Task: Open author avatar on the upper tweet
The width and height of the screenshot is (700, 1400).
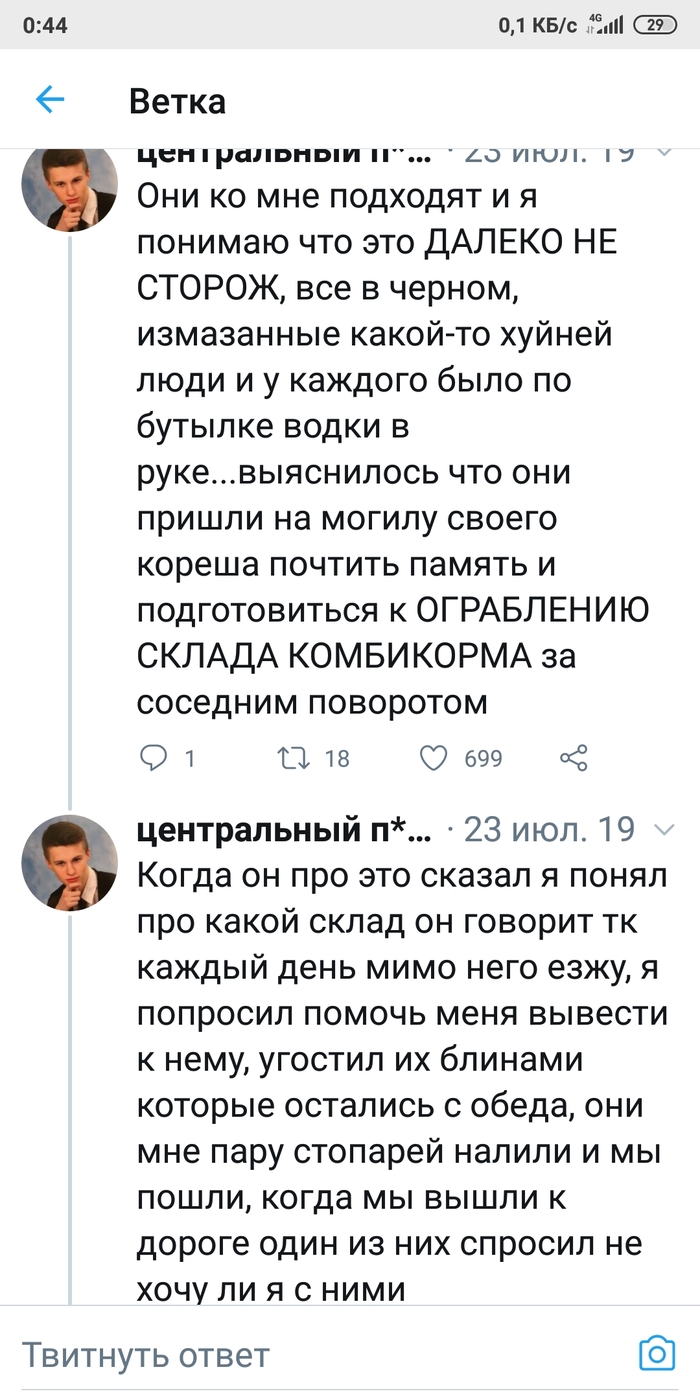Action: 70,187
